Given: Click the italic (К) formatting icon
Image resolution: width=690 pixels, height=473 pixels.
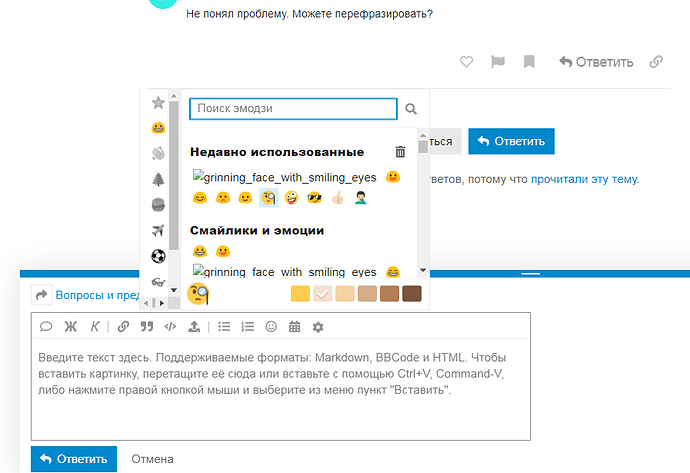Looking at the screenshot, I should pyautogui.click(x=95, y=326).
